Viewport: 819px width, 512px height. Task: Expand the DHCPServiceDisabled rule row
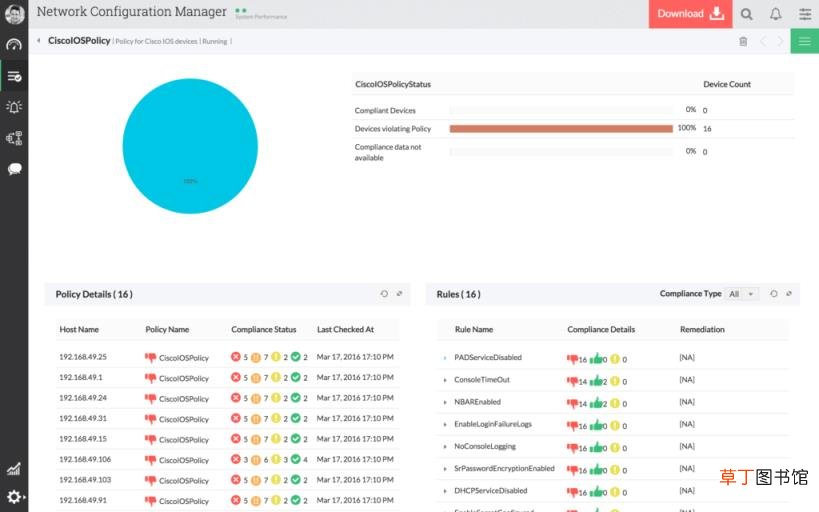coord(445,491)
